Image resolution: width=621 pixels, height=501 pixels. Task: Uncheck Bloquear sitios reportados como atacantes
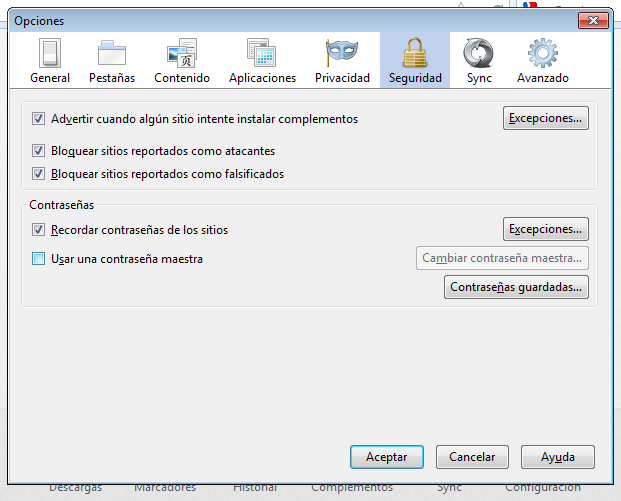point(38,150)
